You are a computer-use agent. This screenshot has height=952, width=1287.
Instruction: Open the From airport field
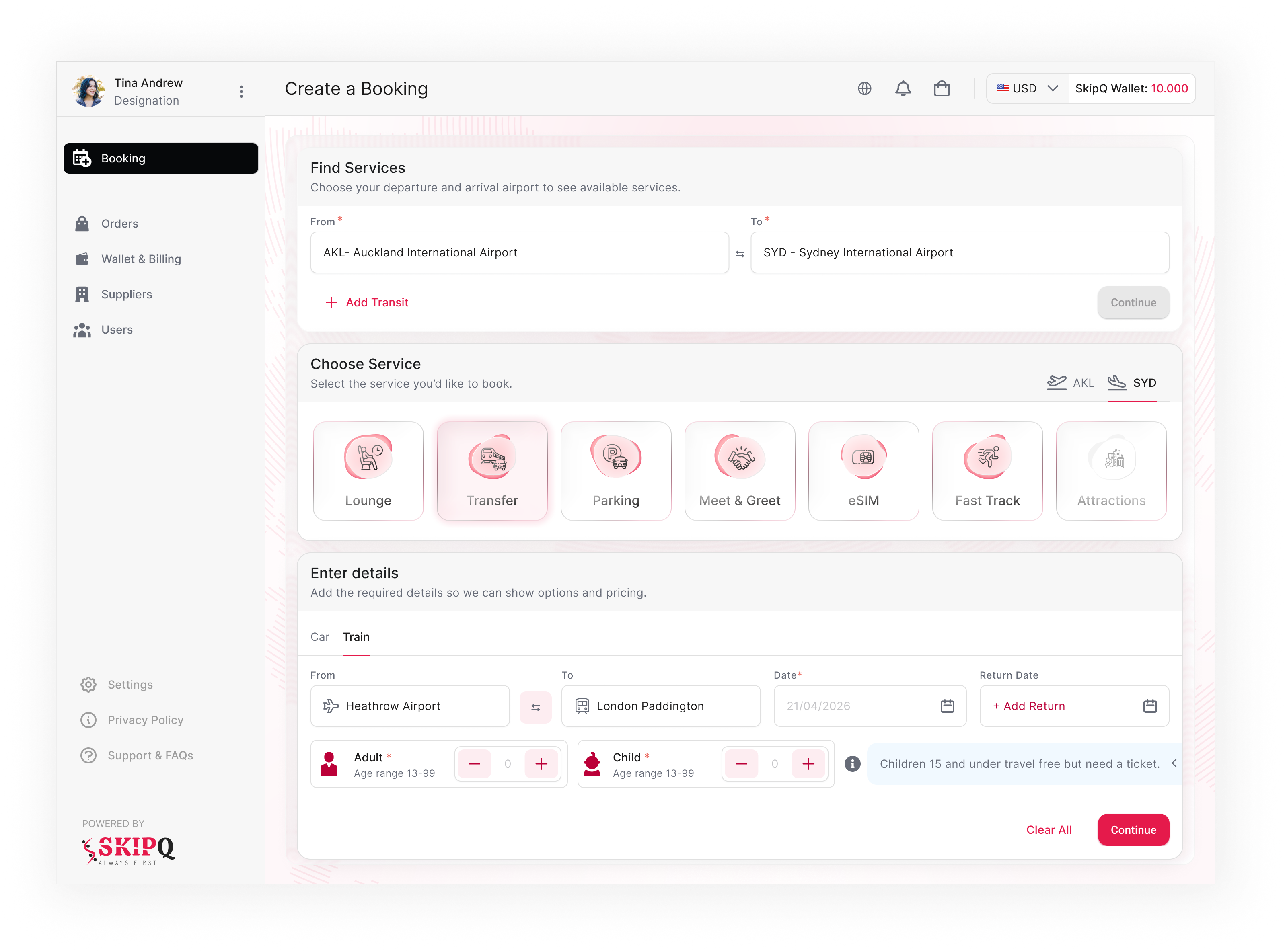coord(519,252)
